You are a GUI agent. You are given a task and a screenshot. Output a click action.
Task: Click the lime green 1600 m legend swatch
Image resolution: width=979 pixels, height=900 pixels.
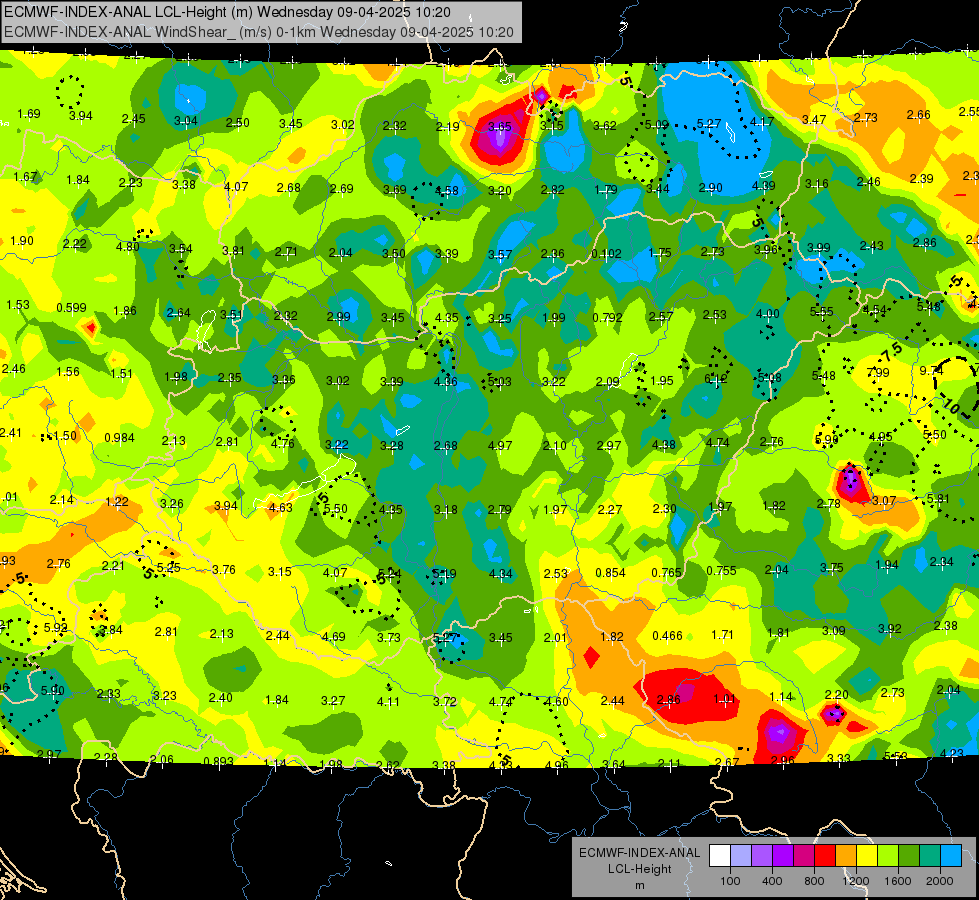[x=888, y=856]
